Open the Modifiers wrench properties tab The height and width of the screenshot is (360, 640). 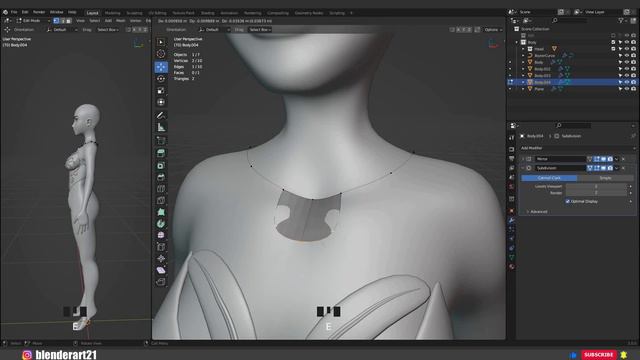coord(512,220)
